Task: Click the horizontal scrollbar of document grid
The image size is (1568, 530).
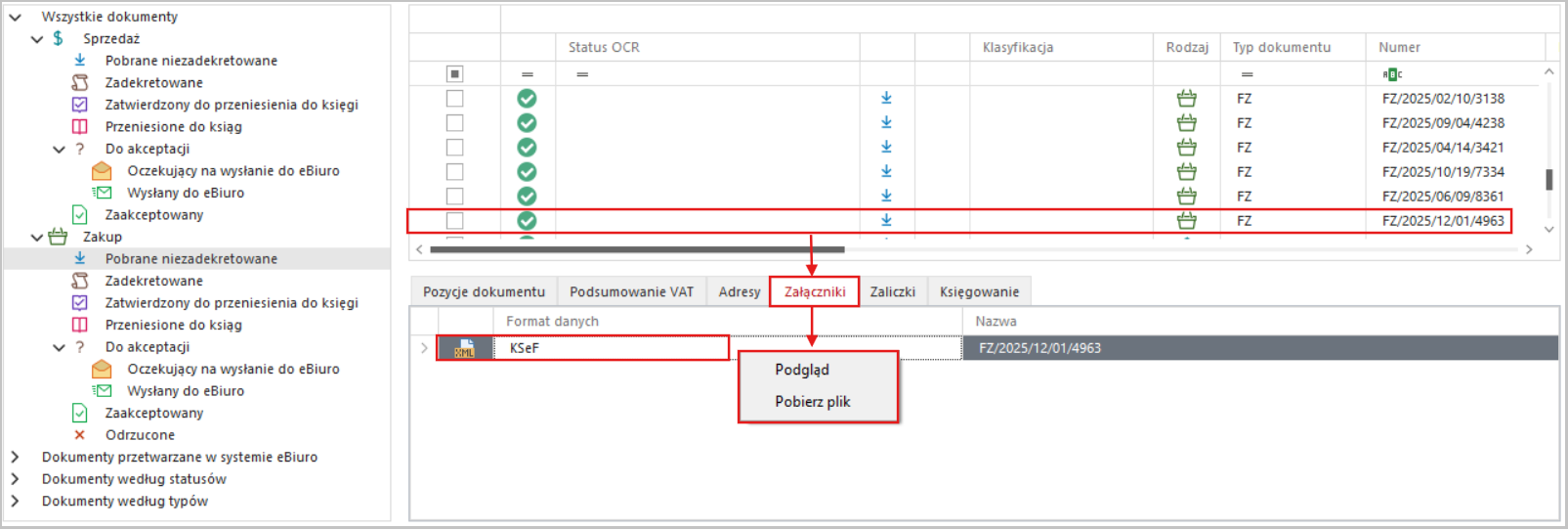Action: point(635,249)
